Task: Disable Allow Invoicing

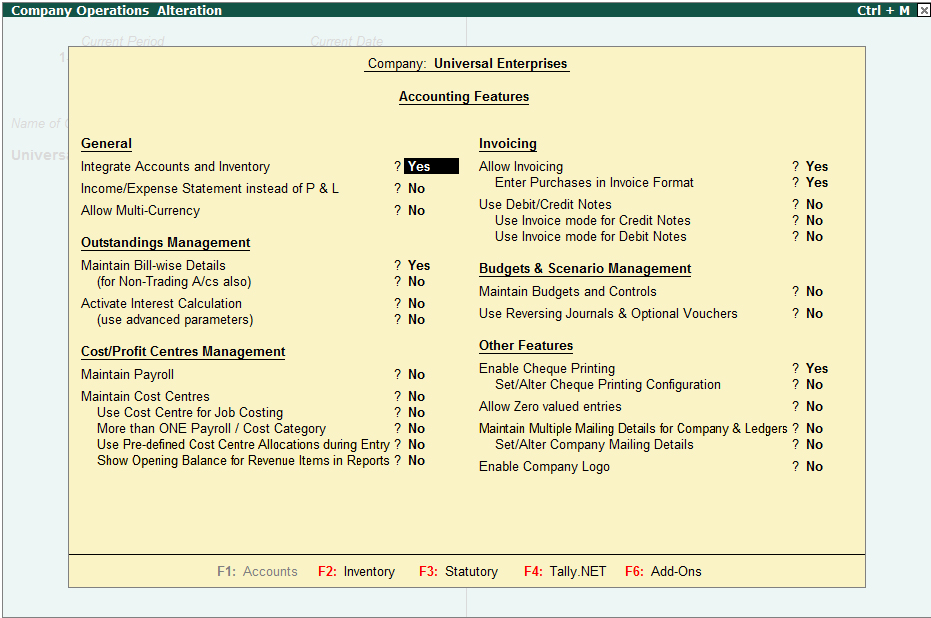Action: [x=814, y=166]
